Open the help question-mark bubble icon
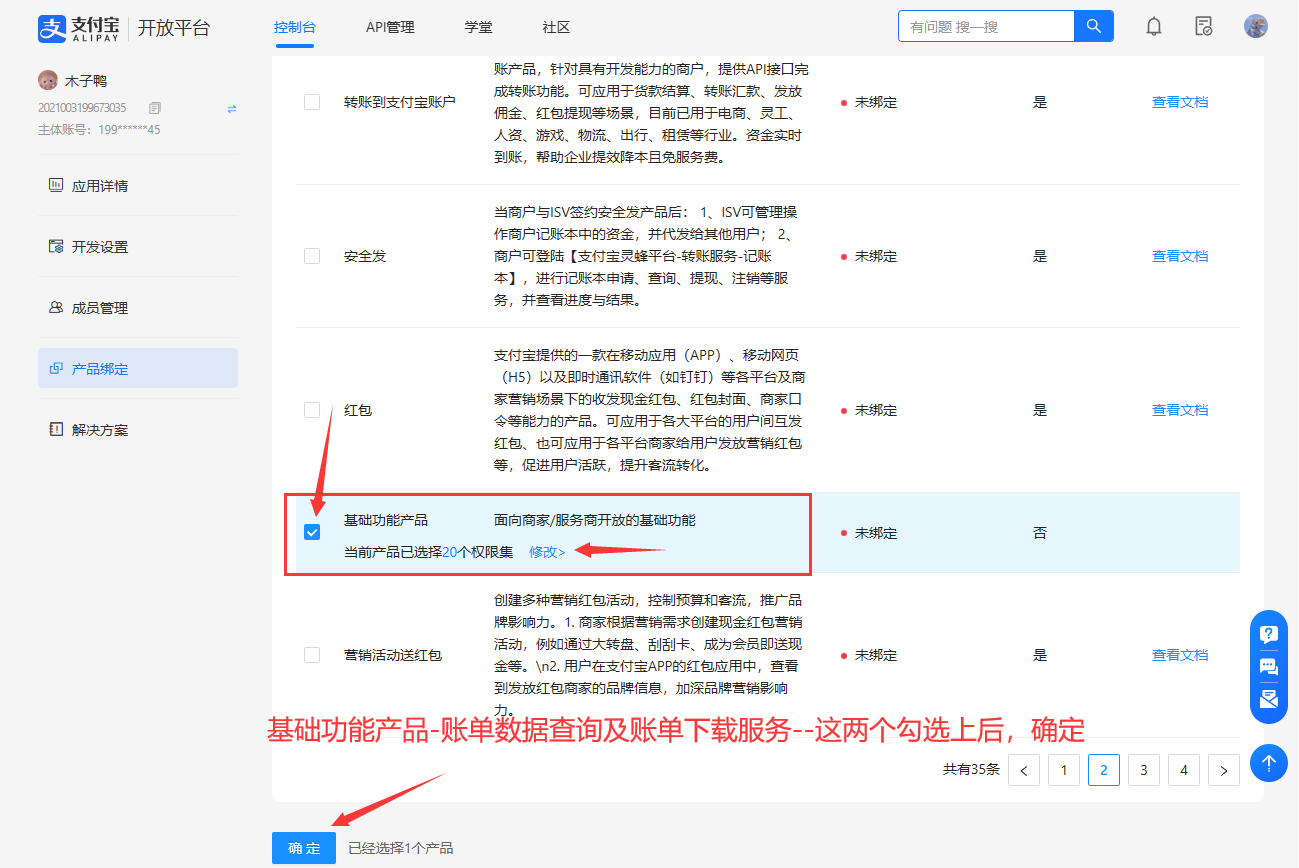Image resolution: width=1299 pixels, height=868 pixels. pyautogui.click(x=1268, y=634)
